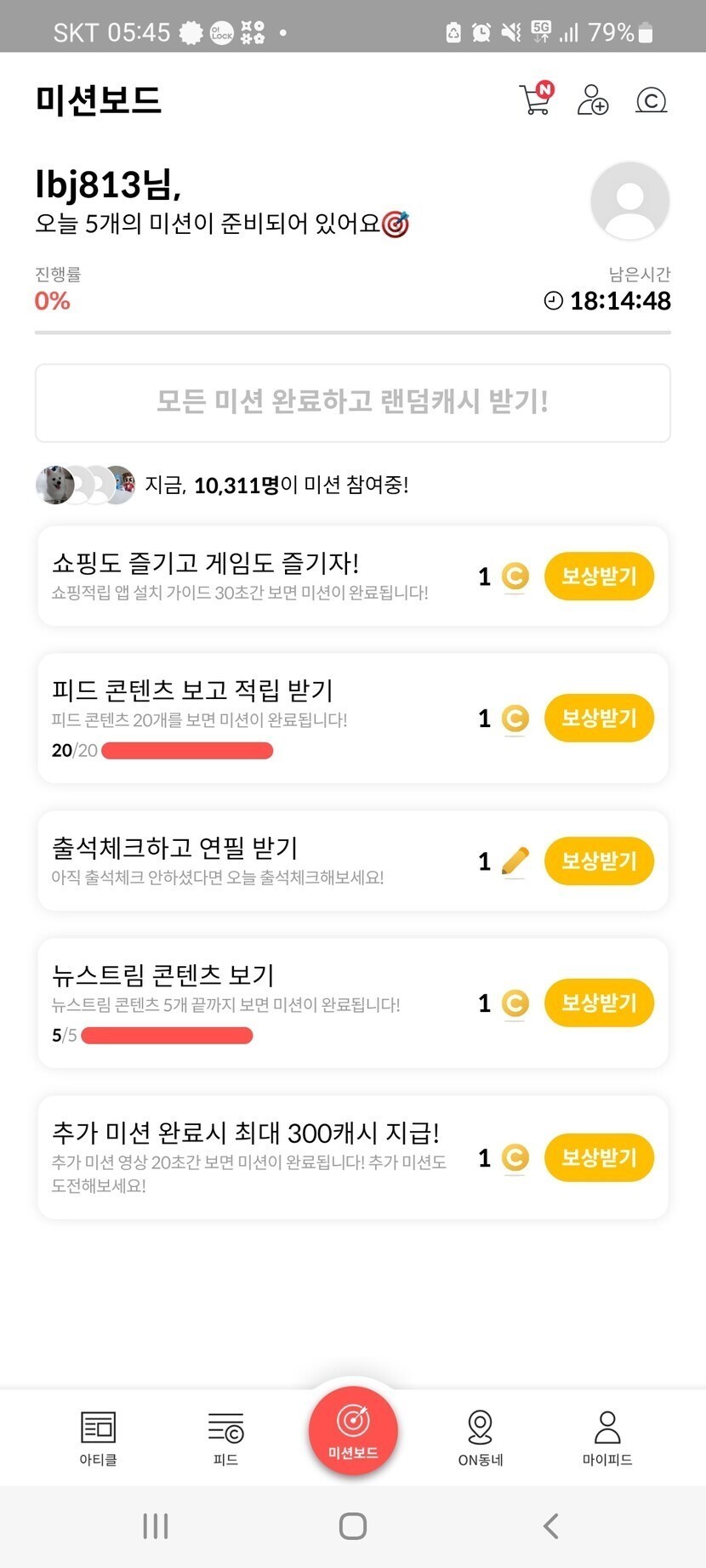Open the shopping cart icon
This screenshot has width=706, height=1568.
click(x=535, y=99)
